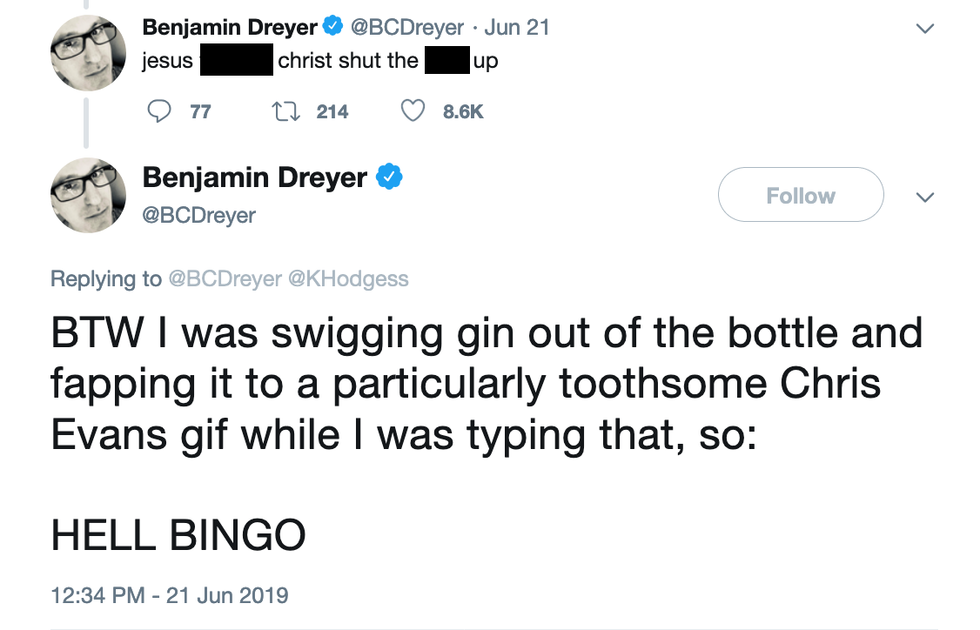Click the reply icon on the top tweet
Viewport: 980px width, 630px height.
pyautogui.click(x=159, y=111)
